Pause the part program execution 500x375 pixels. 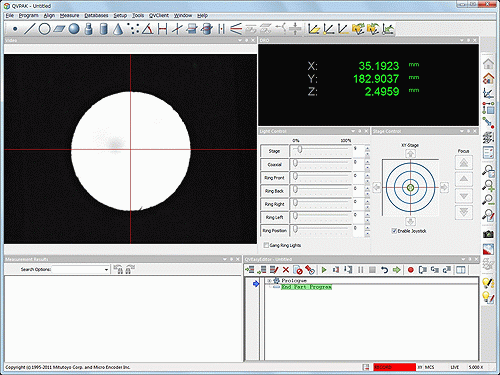point(360,270)
